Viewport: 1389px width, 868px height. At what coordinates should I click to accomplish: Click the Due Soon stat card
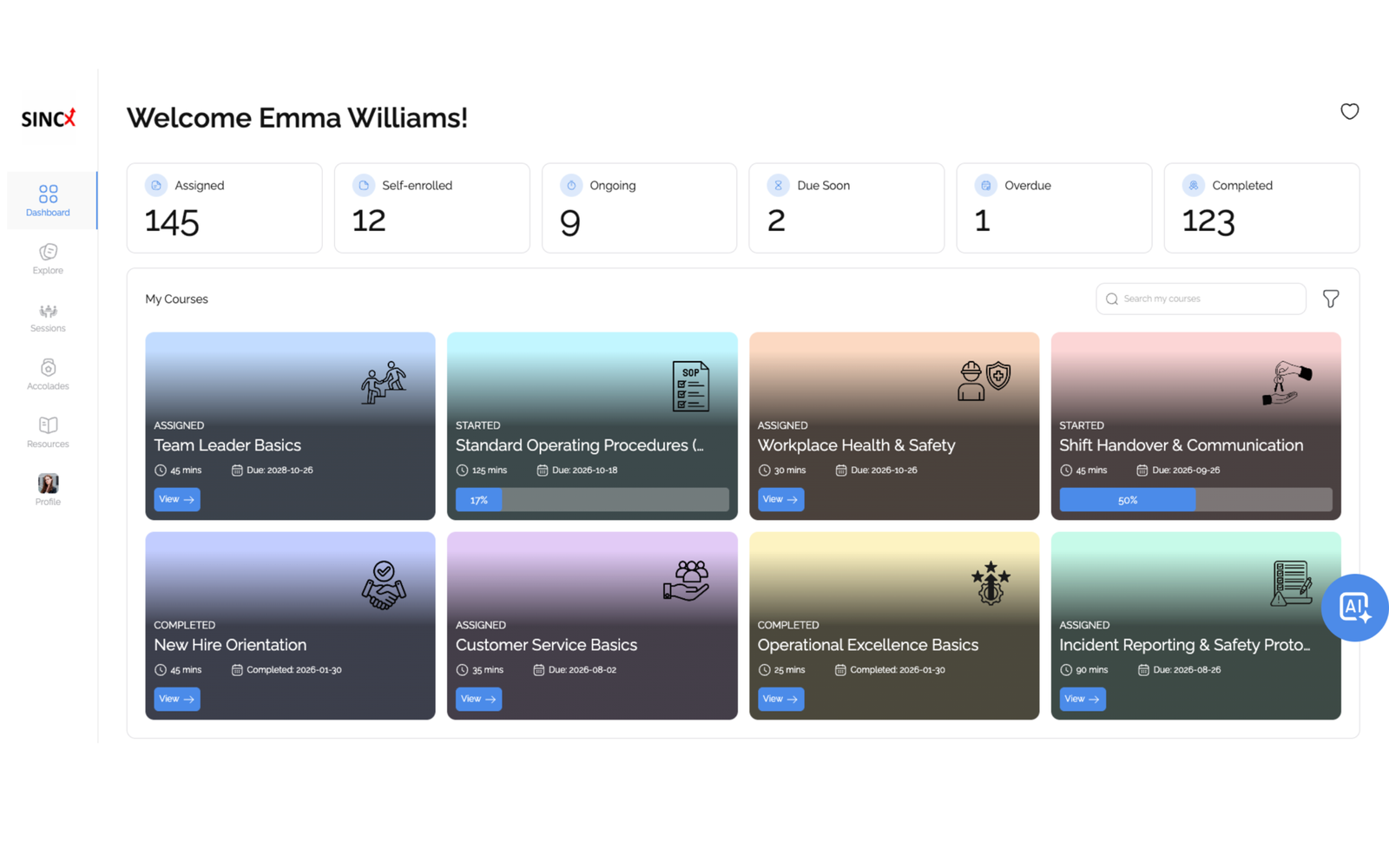click(846, 208)
